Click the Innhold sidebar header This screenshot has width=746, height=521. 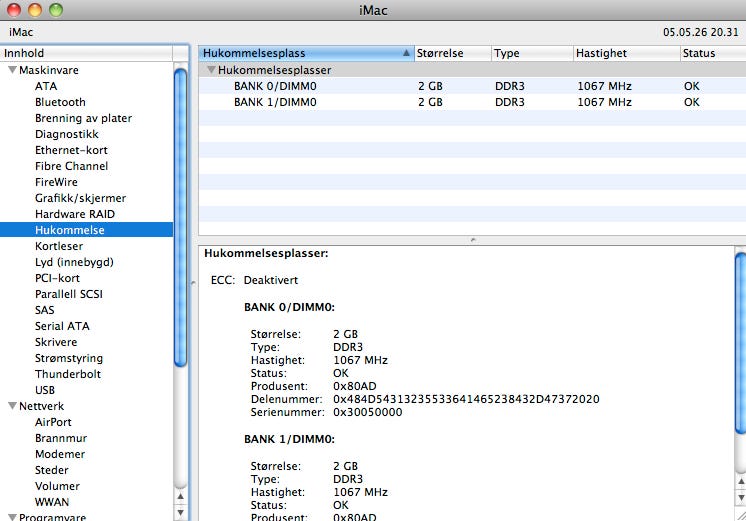86,53
